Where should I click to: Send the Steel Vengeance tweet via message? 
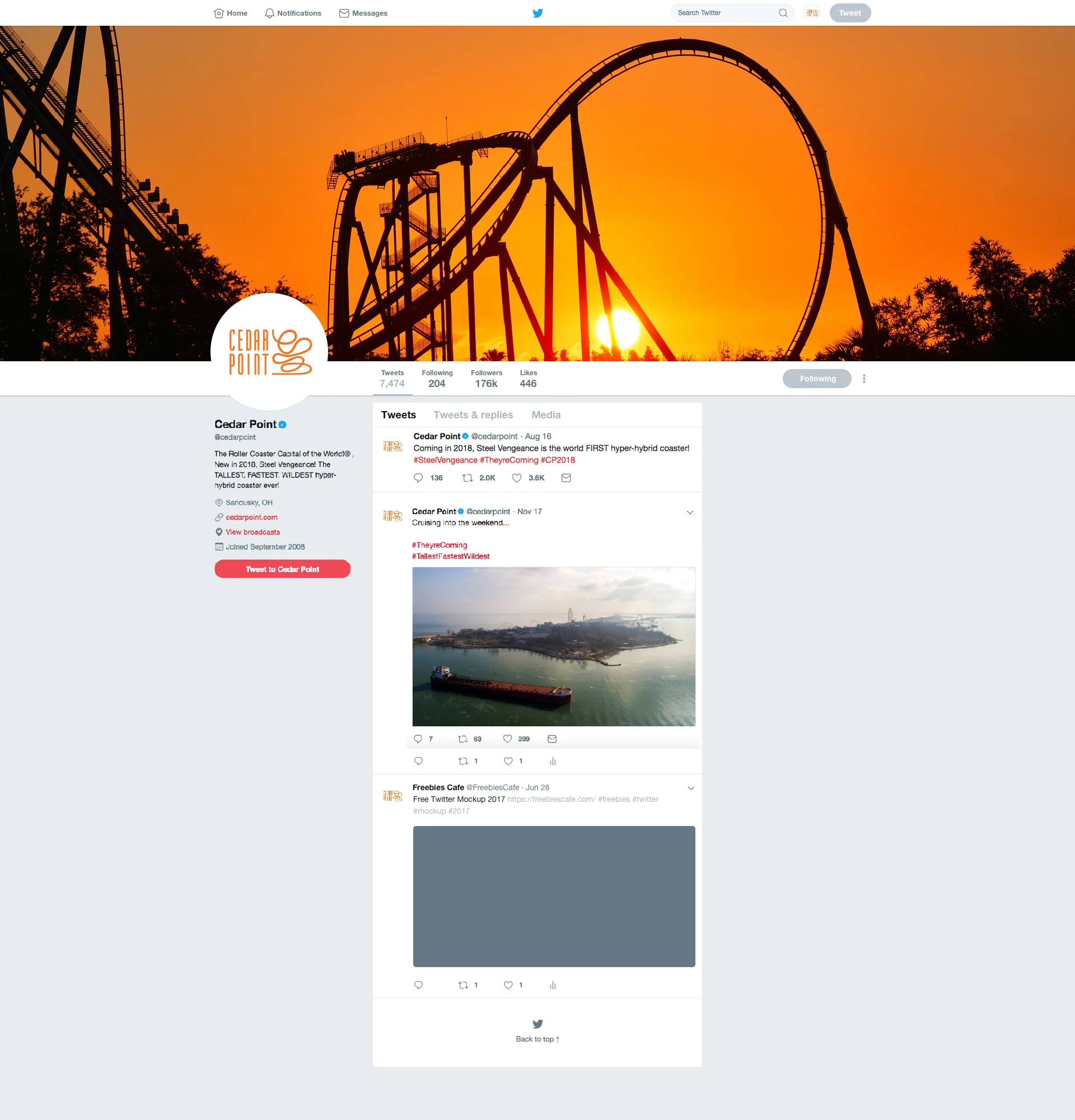point(566,478)
